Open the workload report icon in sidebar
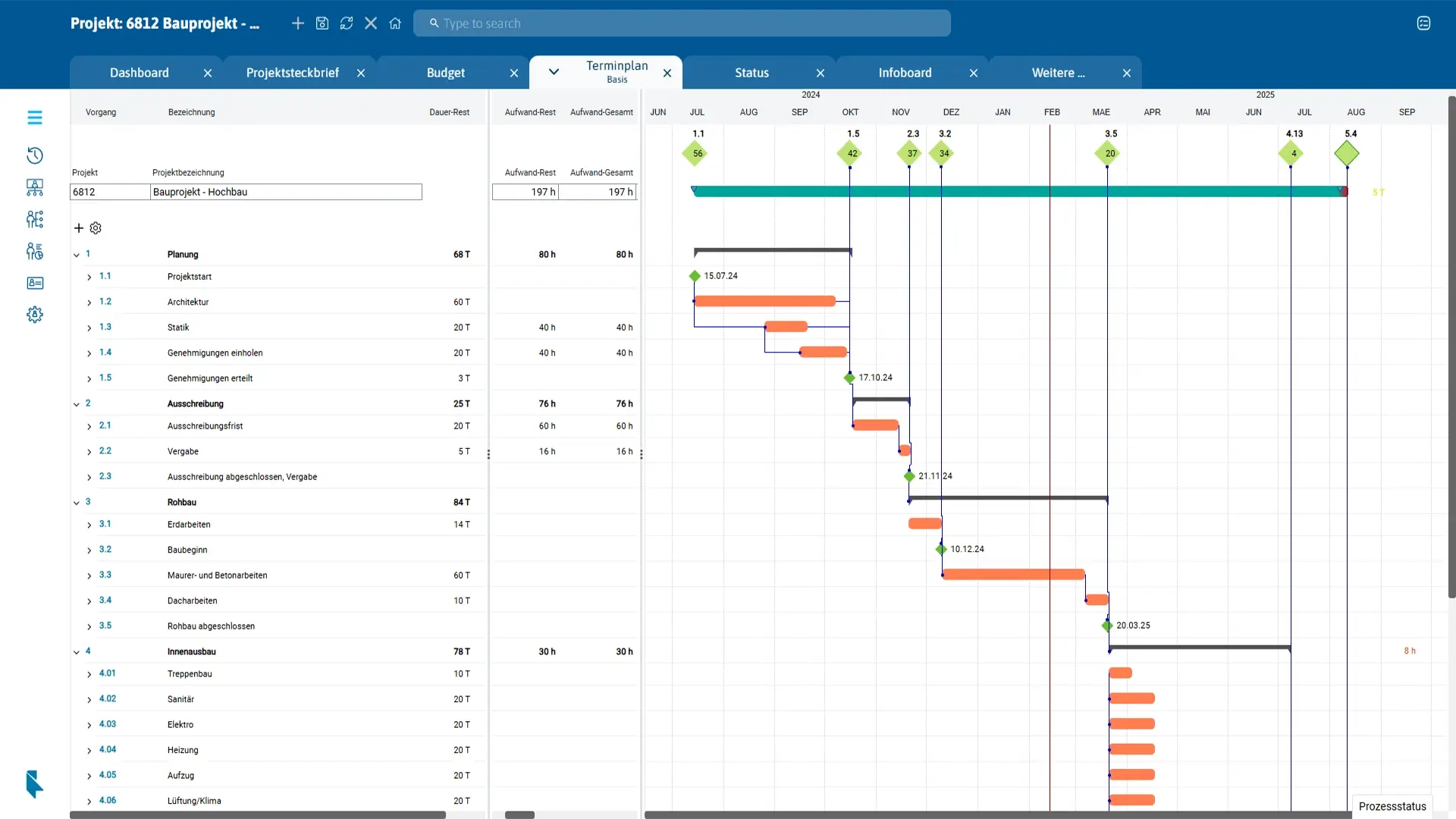This screenshot has height=819, width=1456. point(35,251)
